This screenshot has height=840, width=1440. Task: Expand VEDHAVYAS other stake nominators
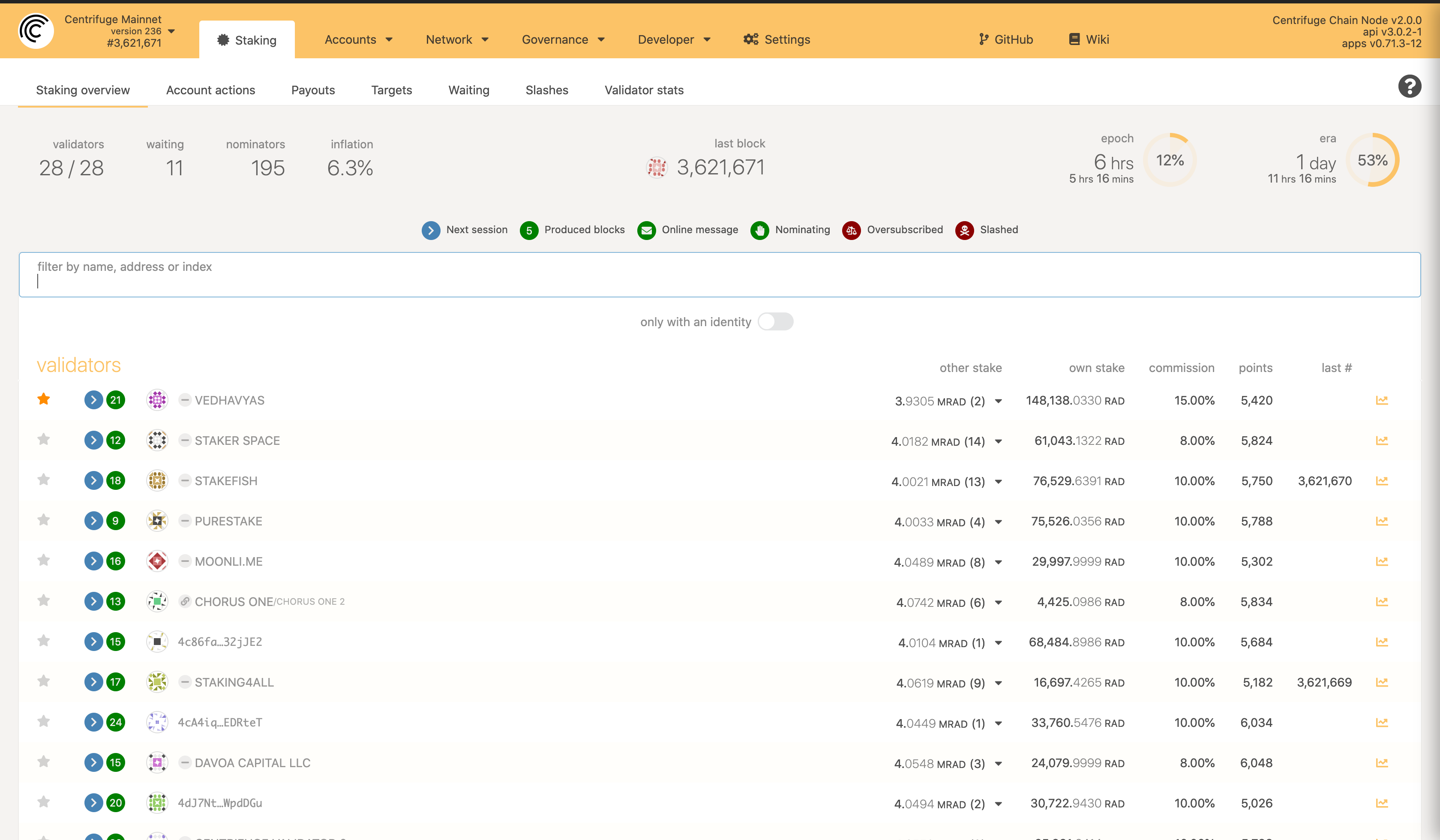point(998,401)
